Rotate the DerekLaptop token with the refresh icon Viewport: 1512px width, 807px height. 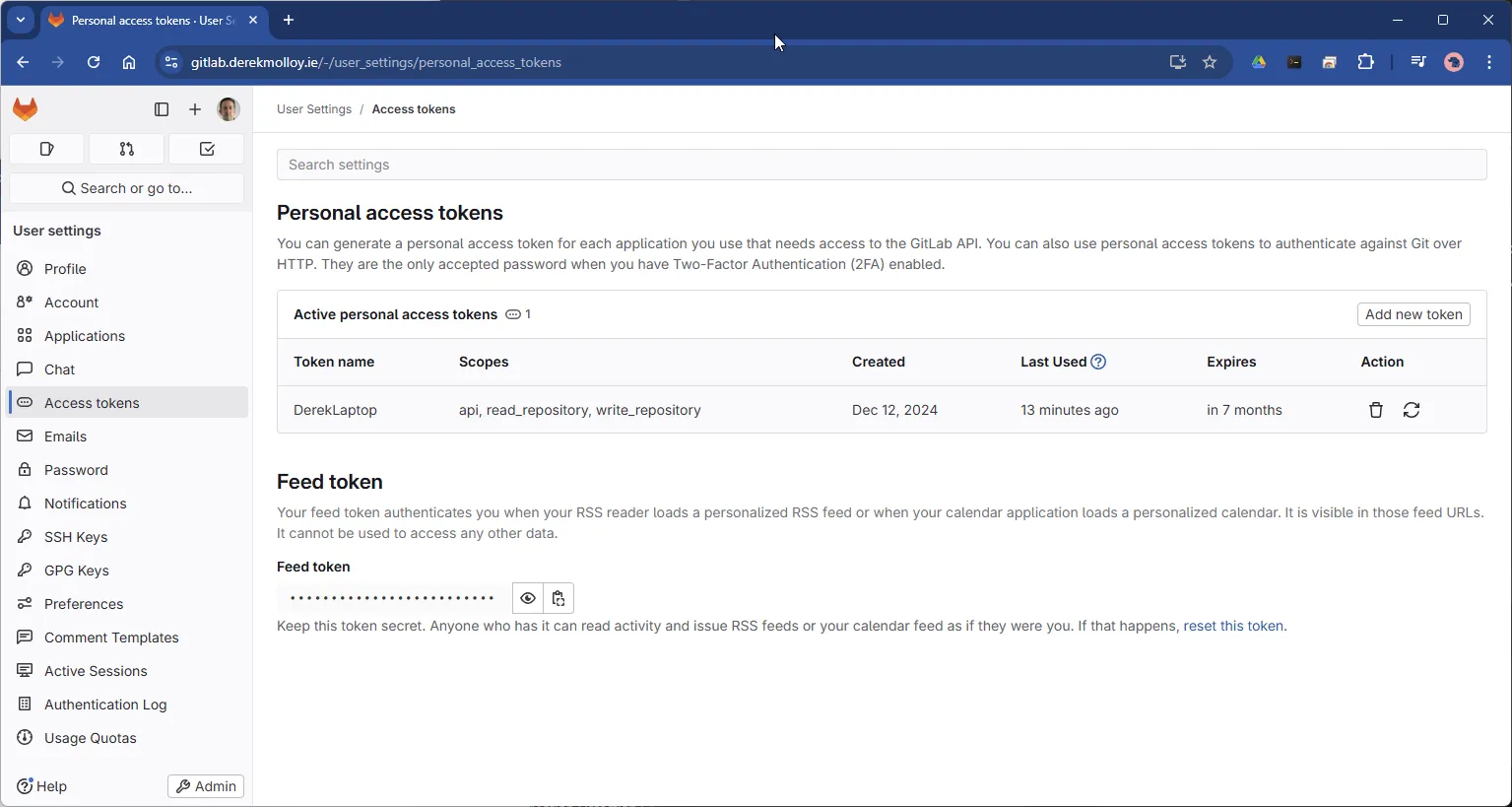point(1412,410)
